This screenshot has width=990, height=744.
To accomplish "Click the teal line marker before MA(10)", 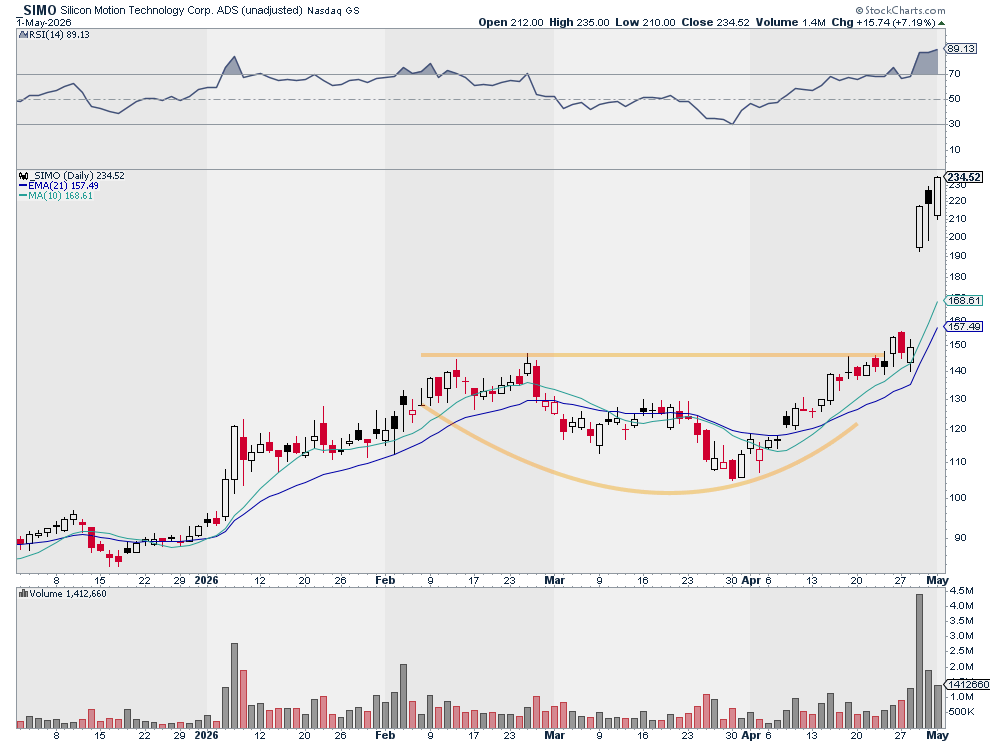I will point(23,196).
